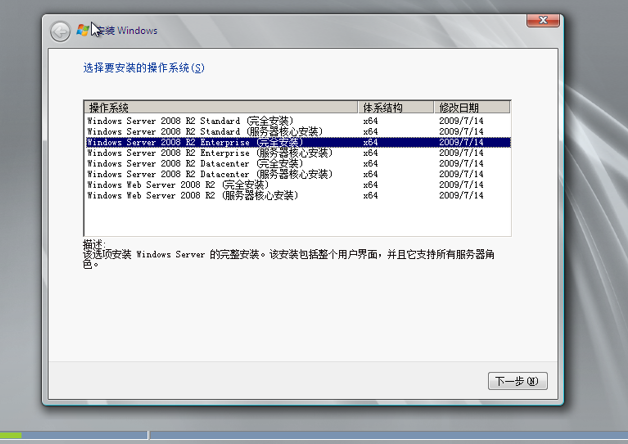Click the round back arrow button
The image size is (628, 444).
tap(60, 31)
